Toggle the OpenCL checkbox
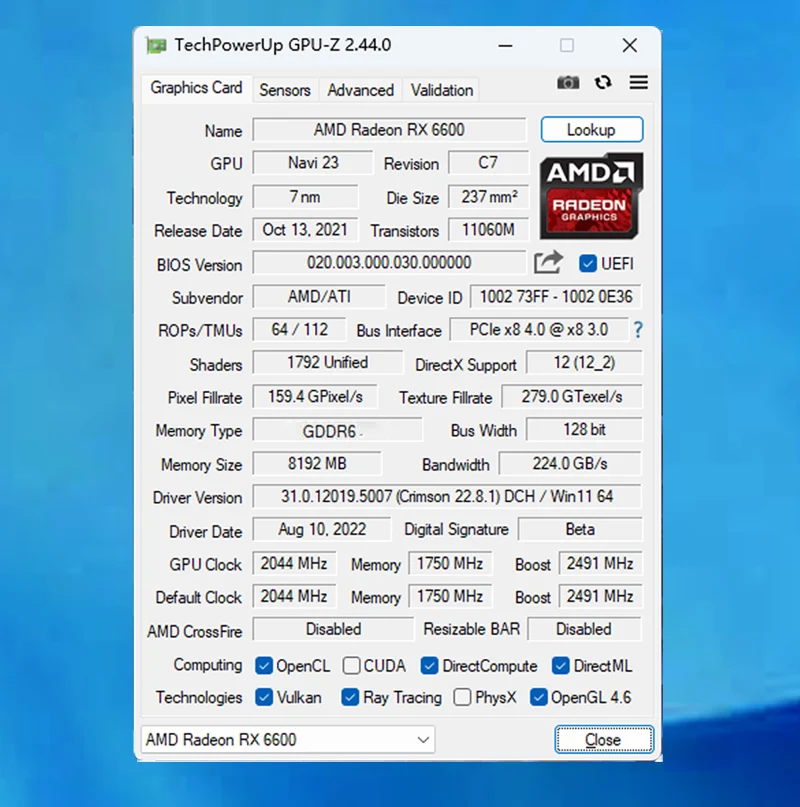This screenshot has width=800, height=807. point(264,665)
